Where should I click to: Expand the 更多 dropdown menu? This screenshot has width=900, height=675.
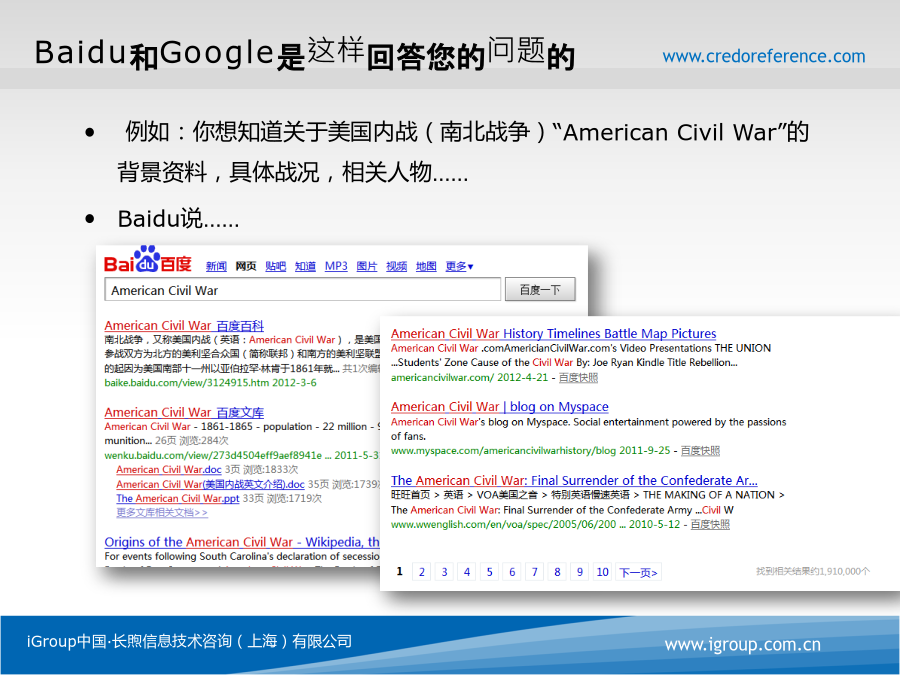click(460, 266)
